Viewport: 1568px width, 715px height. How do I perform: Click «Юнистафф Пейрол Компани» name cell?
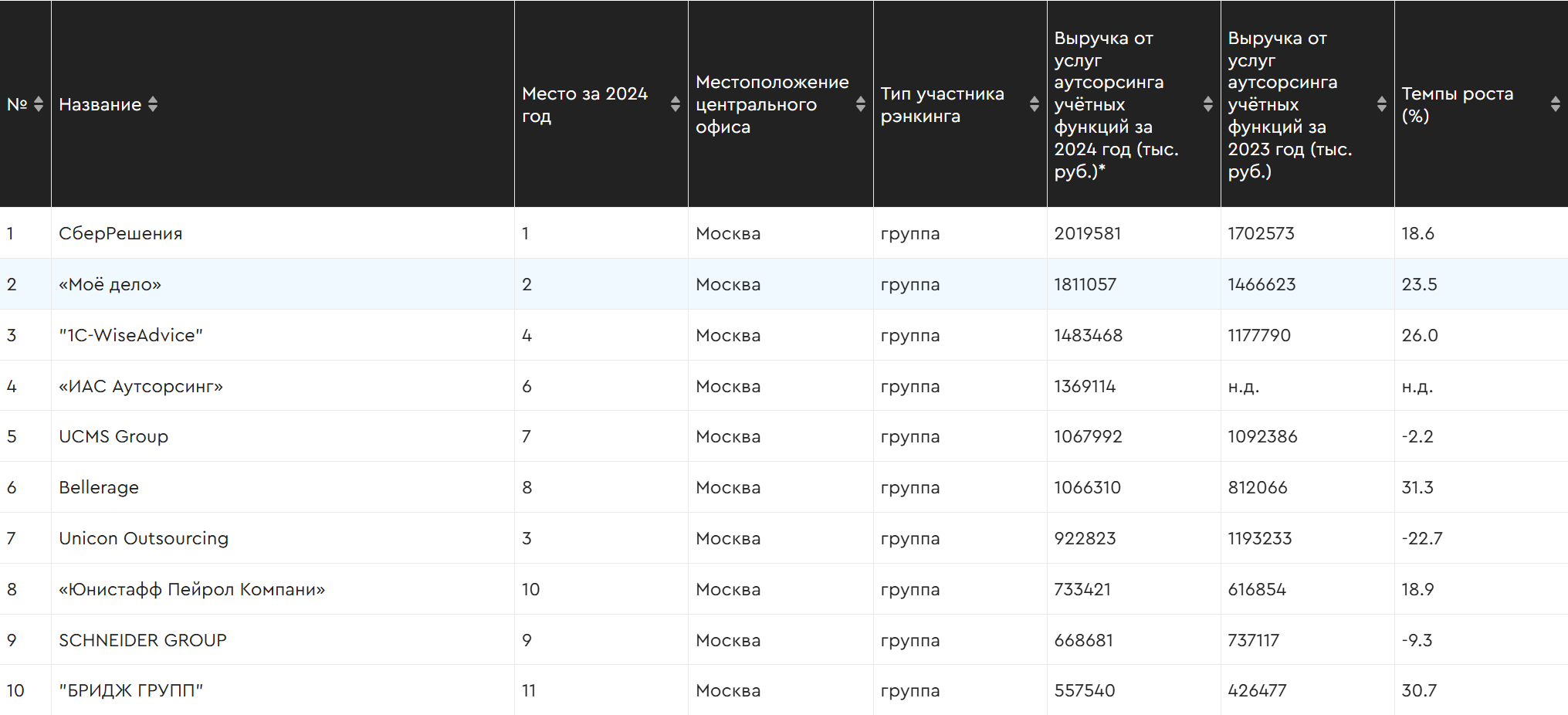(x=191, y=589)
